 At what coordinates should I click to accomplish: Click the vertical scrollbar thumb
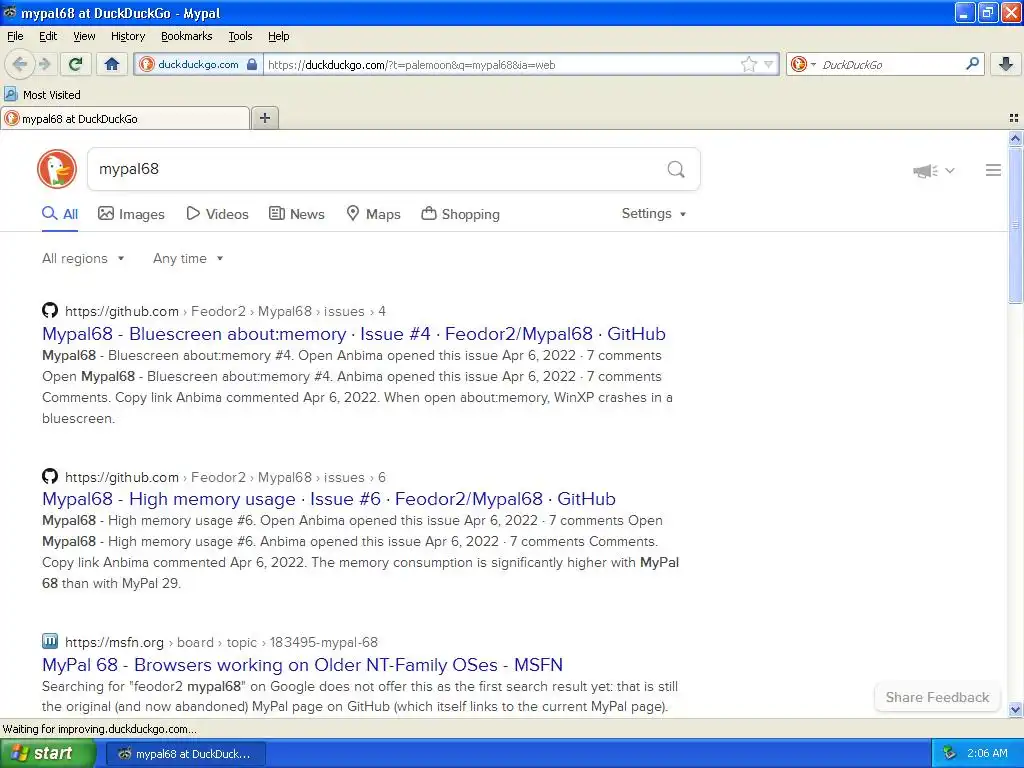tap(1015, 225)
